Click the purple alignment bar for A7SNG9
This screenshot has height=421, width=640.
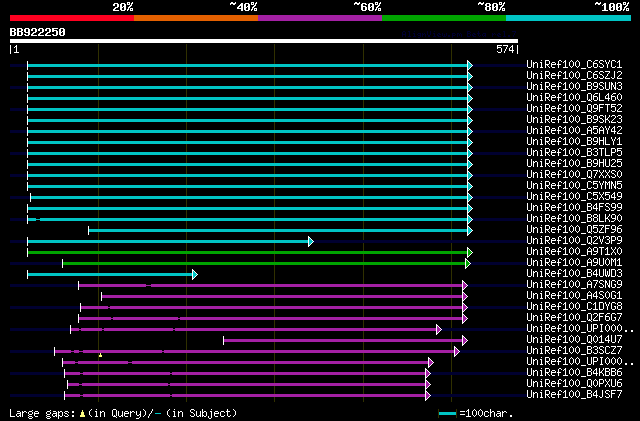tap(273, 286)
